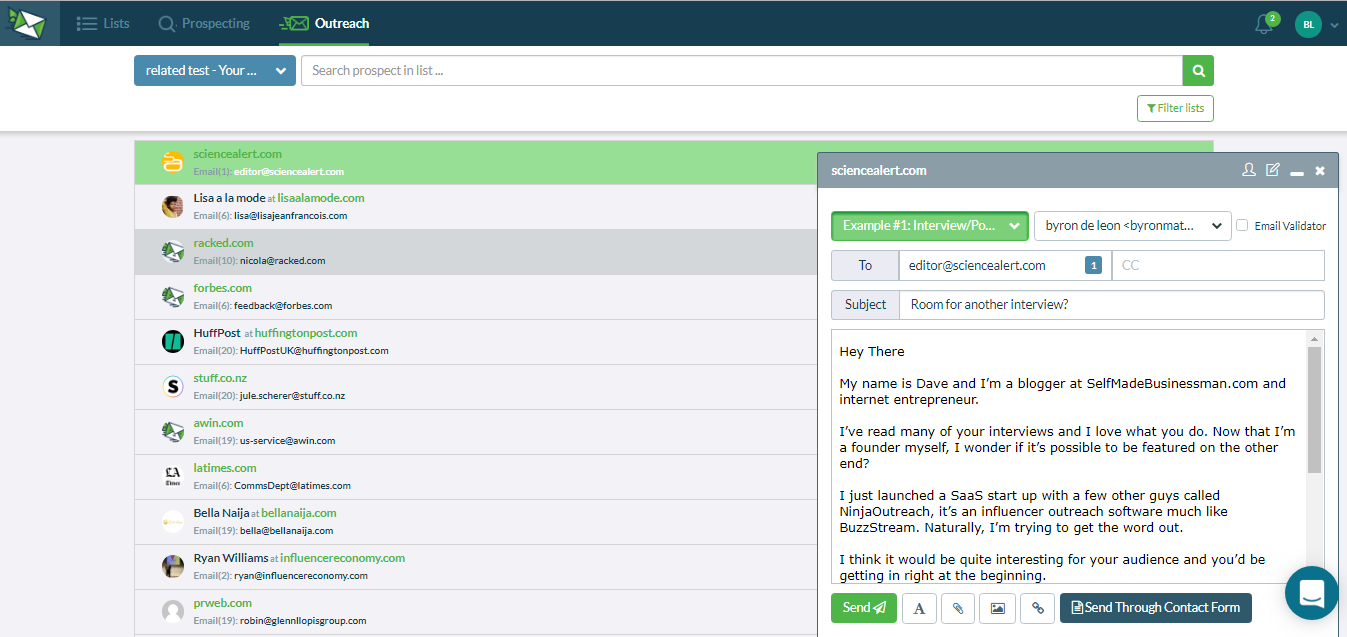Click the forbes.com envelope avatar
1347x637 pixels.
click(x=173, y=296)
